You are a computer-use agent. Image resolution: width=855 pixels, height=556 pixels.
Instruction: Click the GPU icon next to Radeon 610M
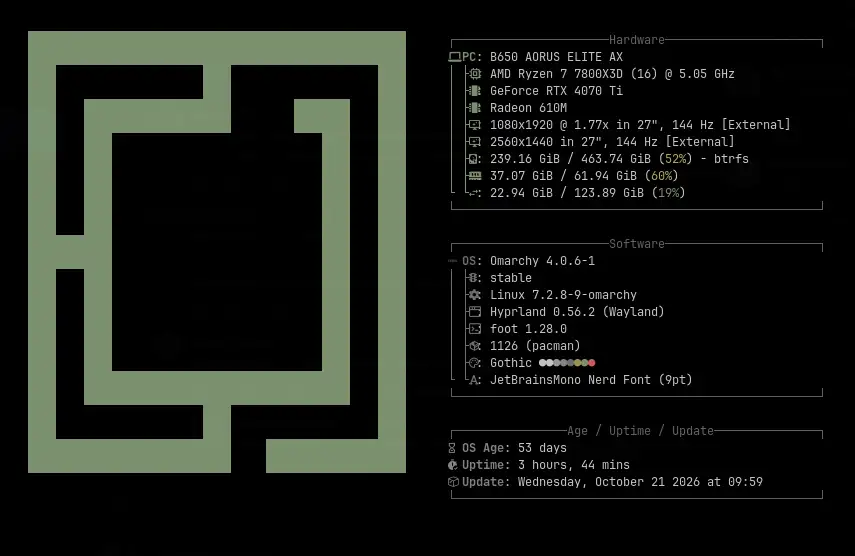click(475, 108)
